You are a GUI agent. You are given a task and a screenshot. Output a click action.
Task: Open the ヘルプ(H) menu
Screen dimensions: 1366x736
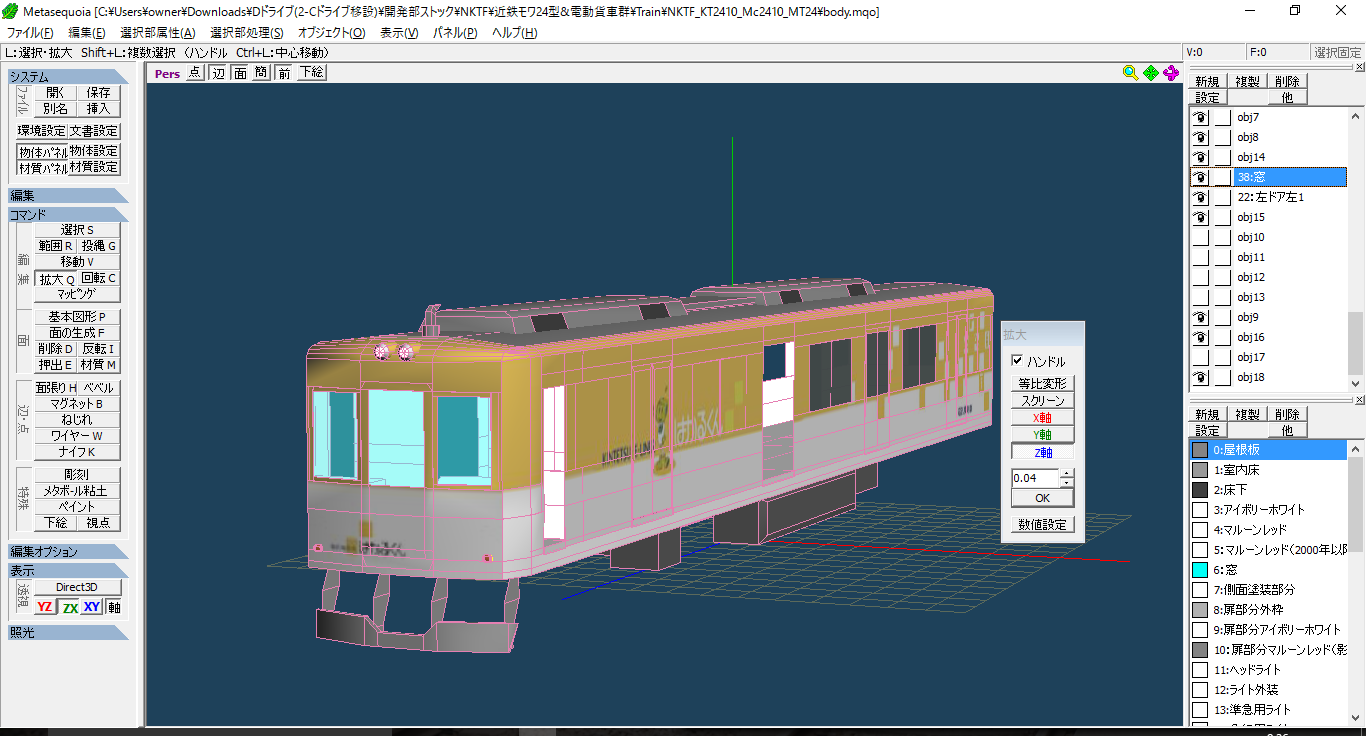click(515, 33)
